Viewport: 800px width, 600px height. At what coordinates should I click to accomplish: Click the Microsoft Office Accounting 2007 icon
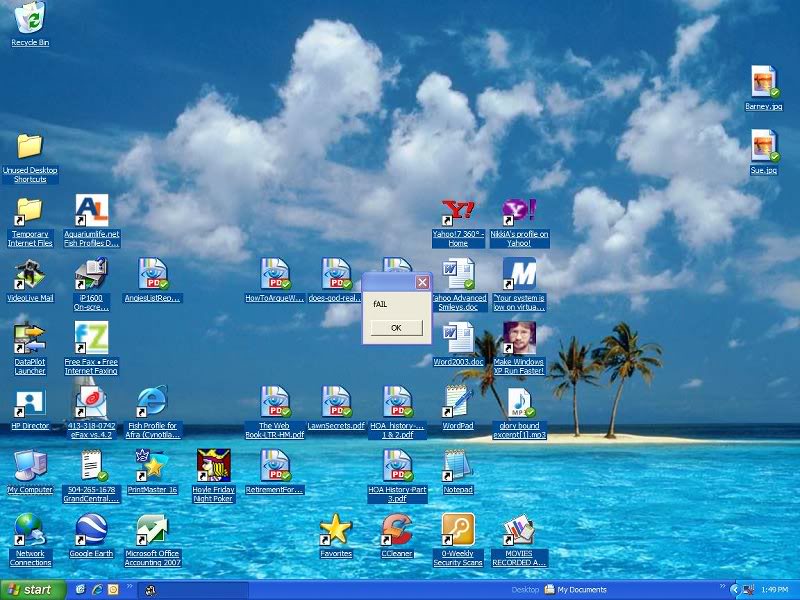[152, 530]
